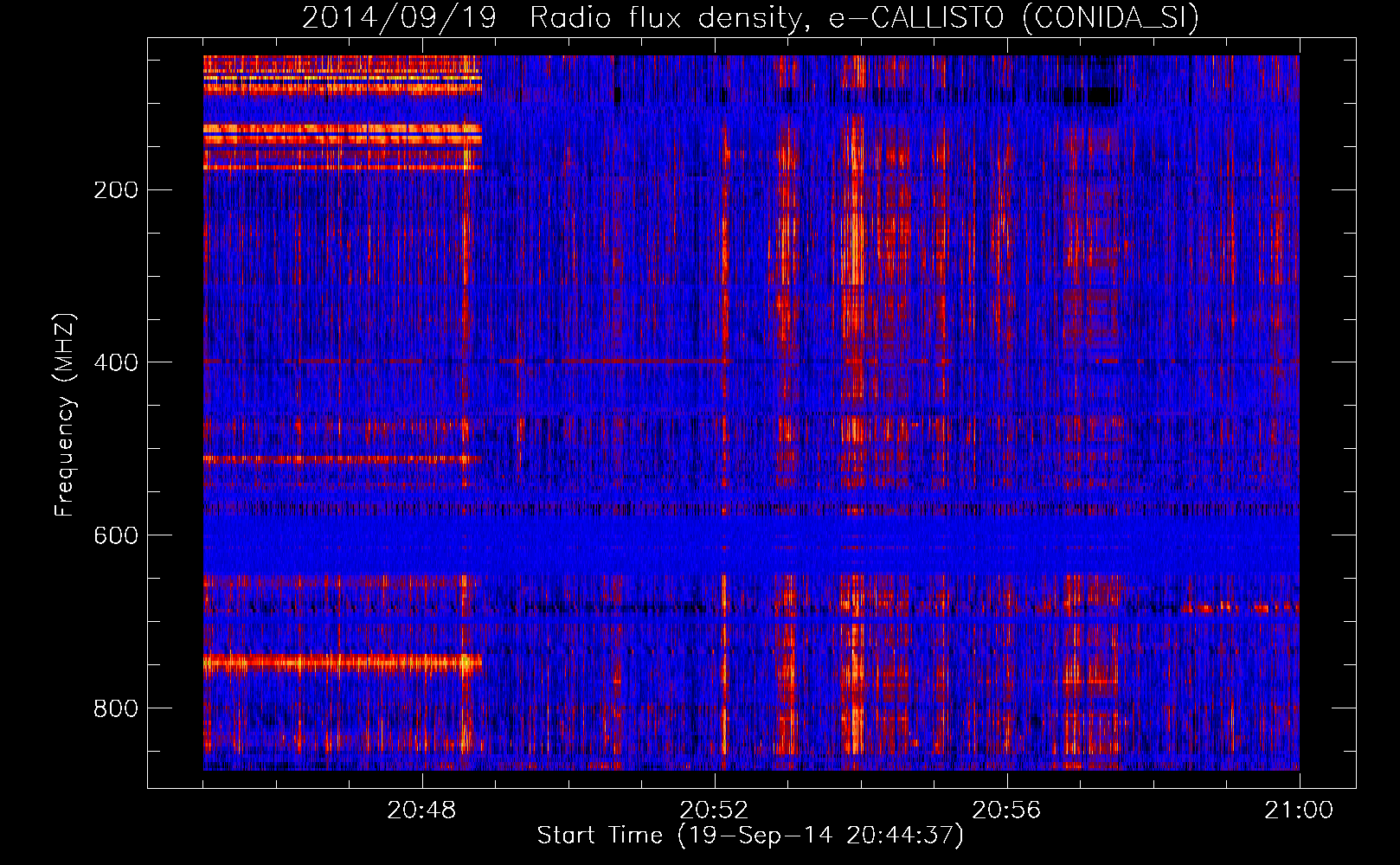1400x865 pixels.
Task: Click the '20:52' time tick label
Action: (714, 811)
